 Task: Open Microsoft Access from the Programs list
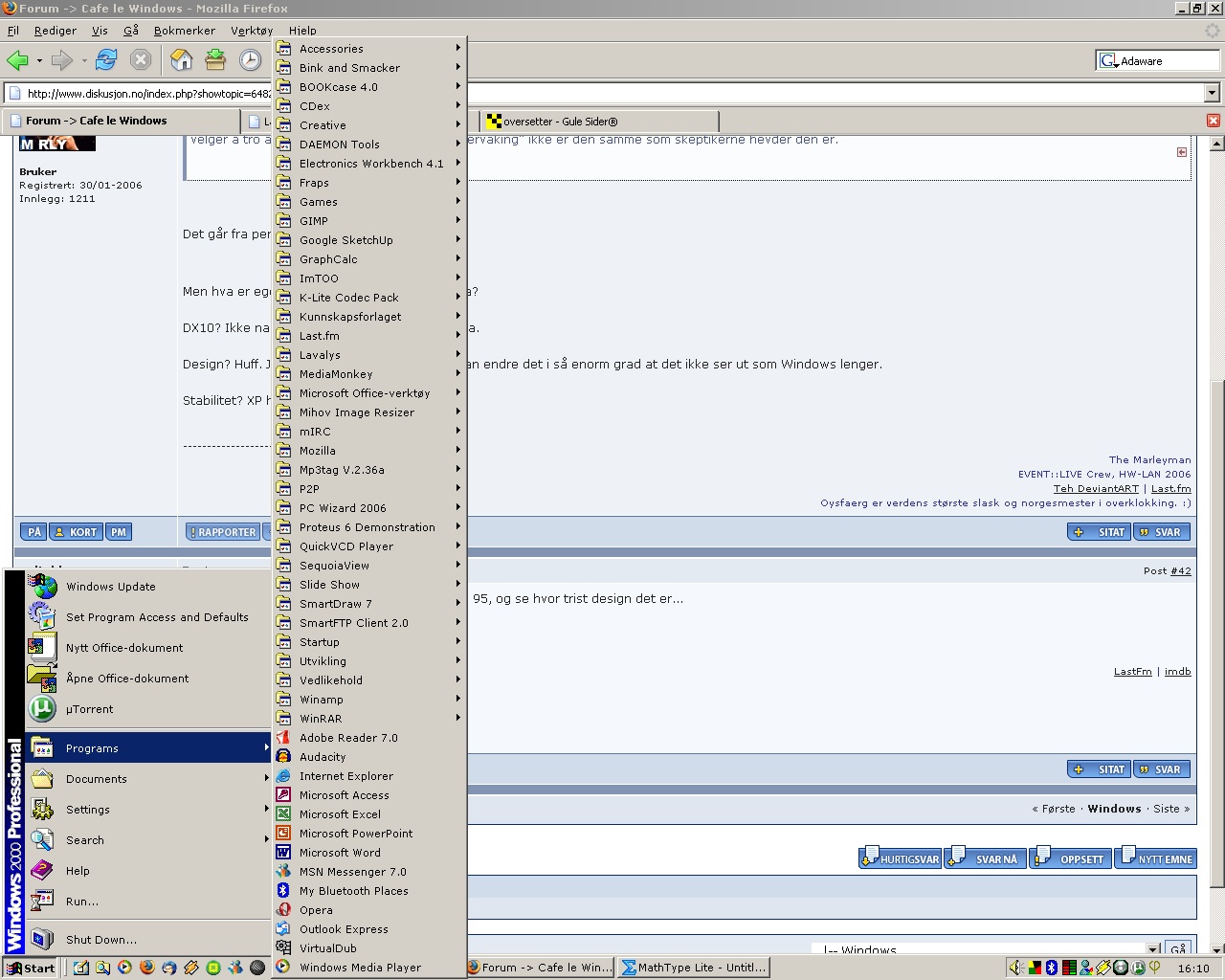tap(369, 795)
